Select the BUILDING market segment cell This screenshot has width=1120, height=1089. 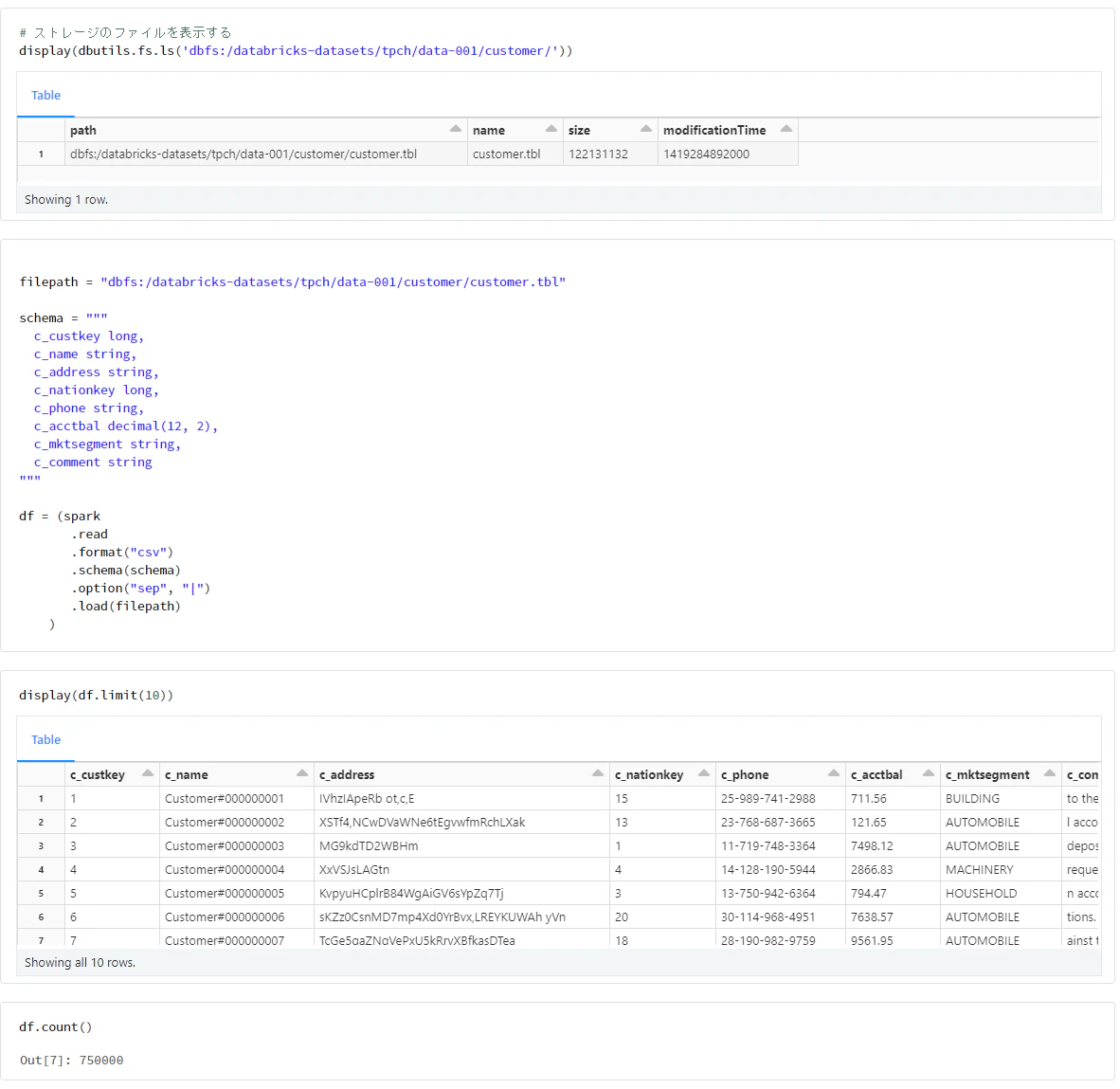[x=1001, y=798]
